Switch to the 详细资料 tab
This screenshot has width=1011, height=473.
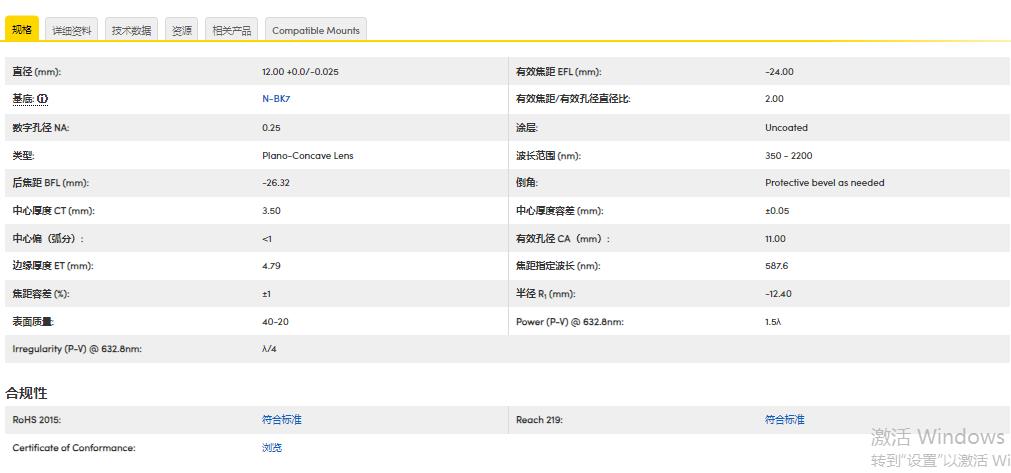(x=72, y=30)
